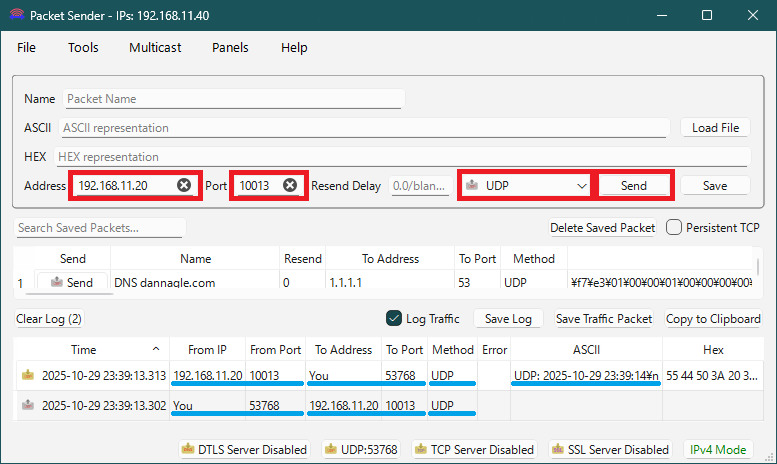Clear the Port field with the X icon
The width and height of the screenshot is (777, 464).
point(290,186)
